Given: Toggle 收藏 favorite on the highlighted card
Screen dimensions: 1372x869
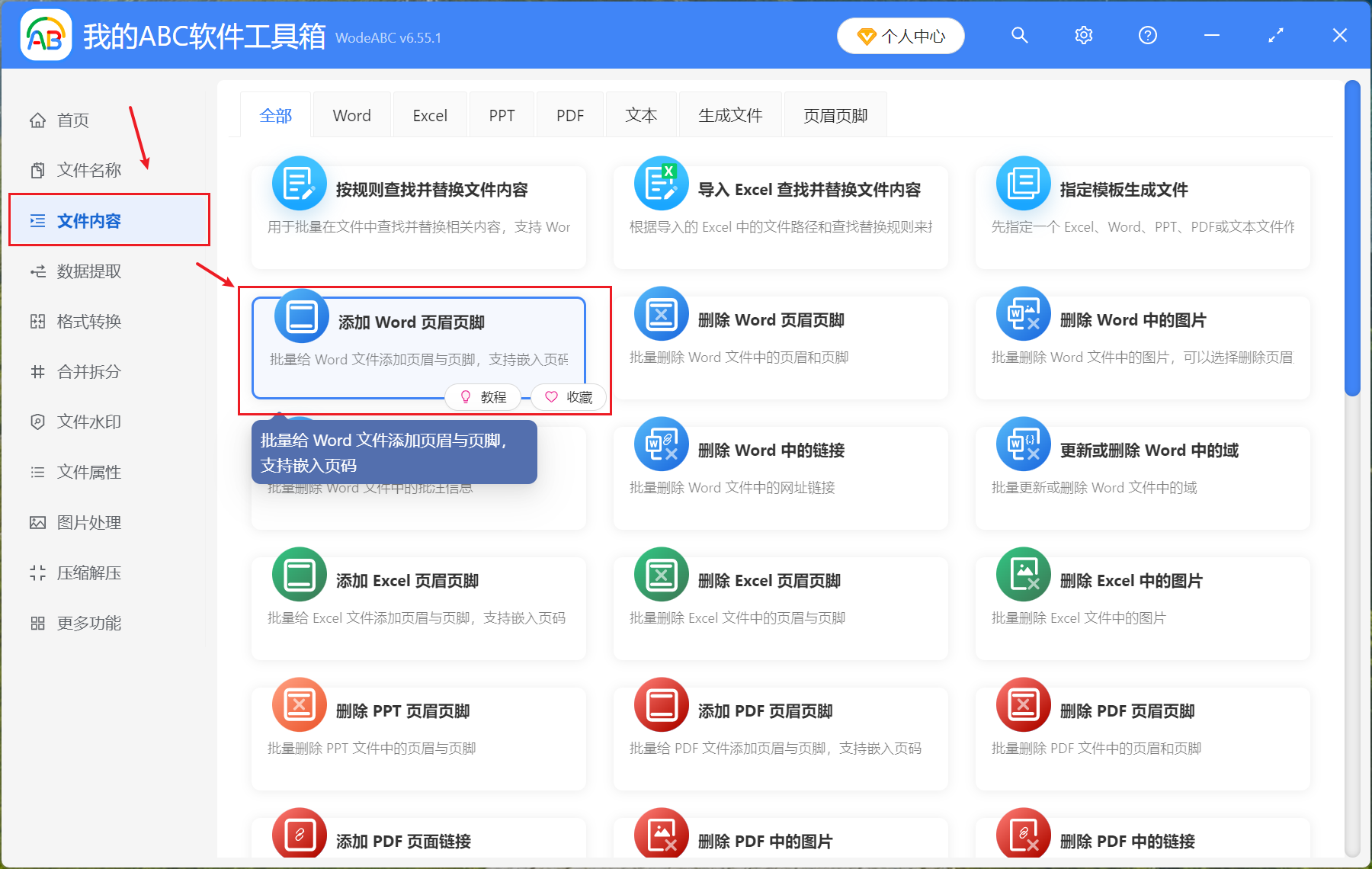Looking at the screenshot, I should pyautogui.click(x=568, y=396).
